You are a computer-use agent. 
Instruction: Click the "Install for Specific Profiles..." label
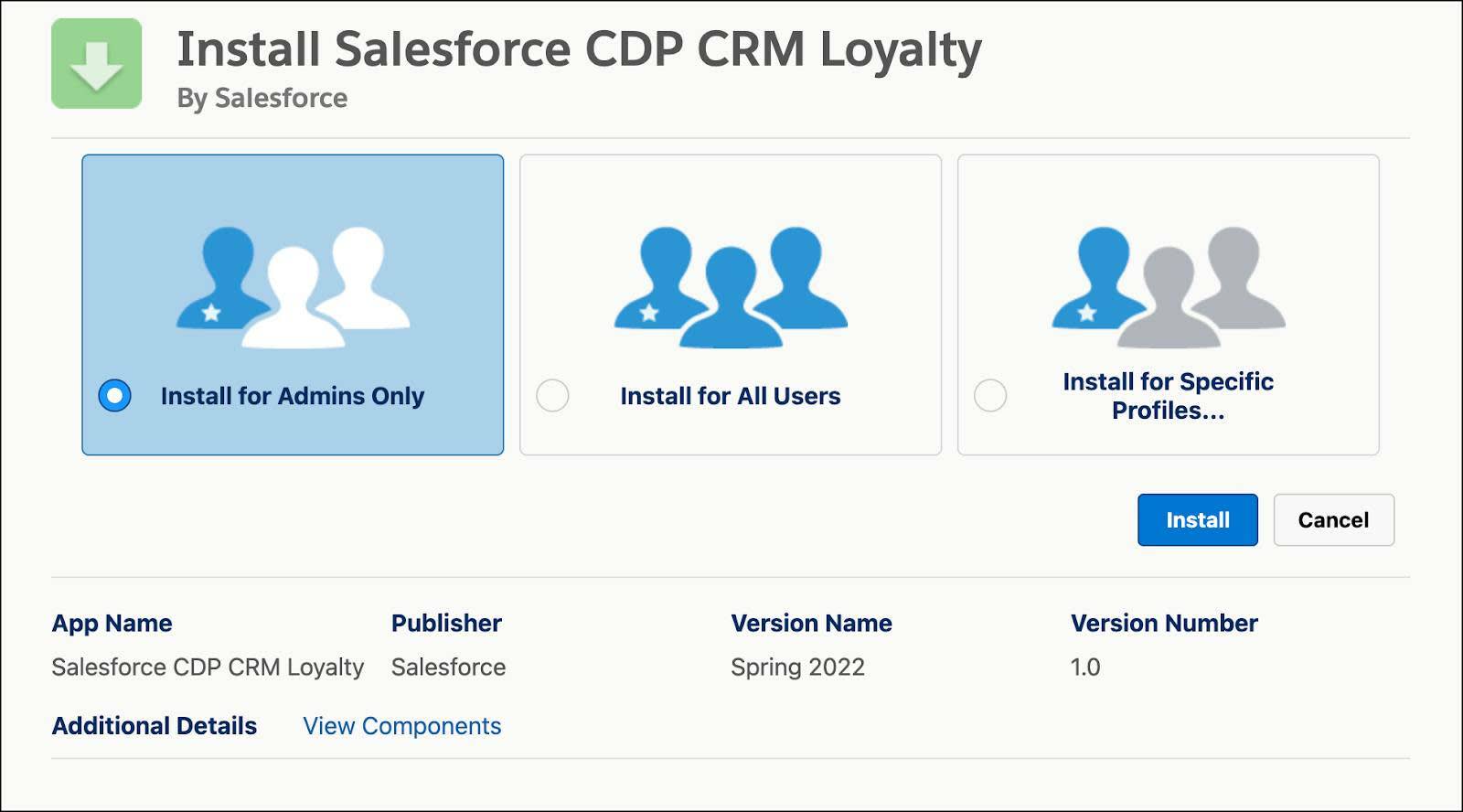point(1169,396)
